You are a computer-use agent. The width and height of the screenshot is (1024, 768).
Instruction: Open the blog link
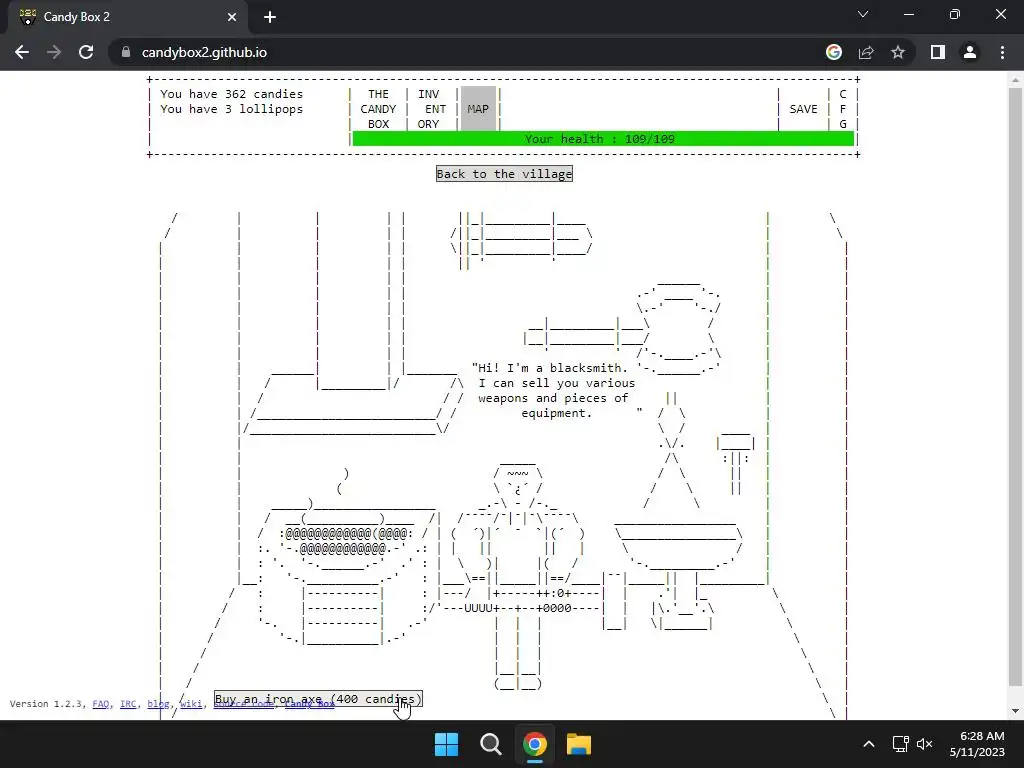click(158, 703)
